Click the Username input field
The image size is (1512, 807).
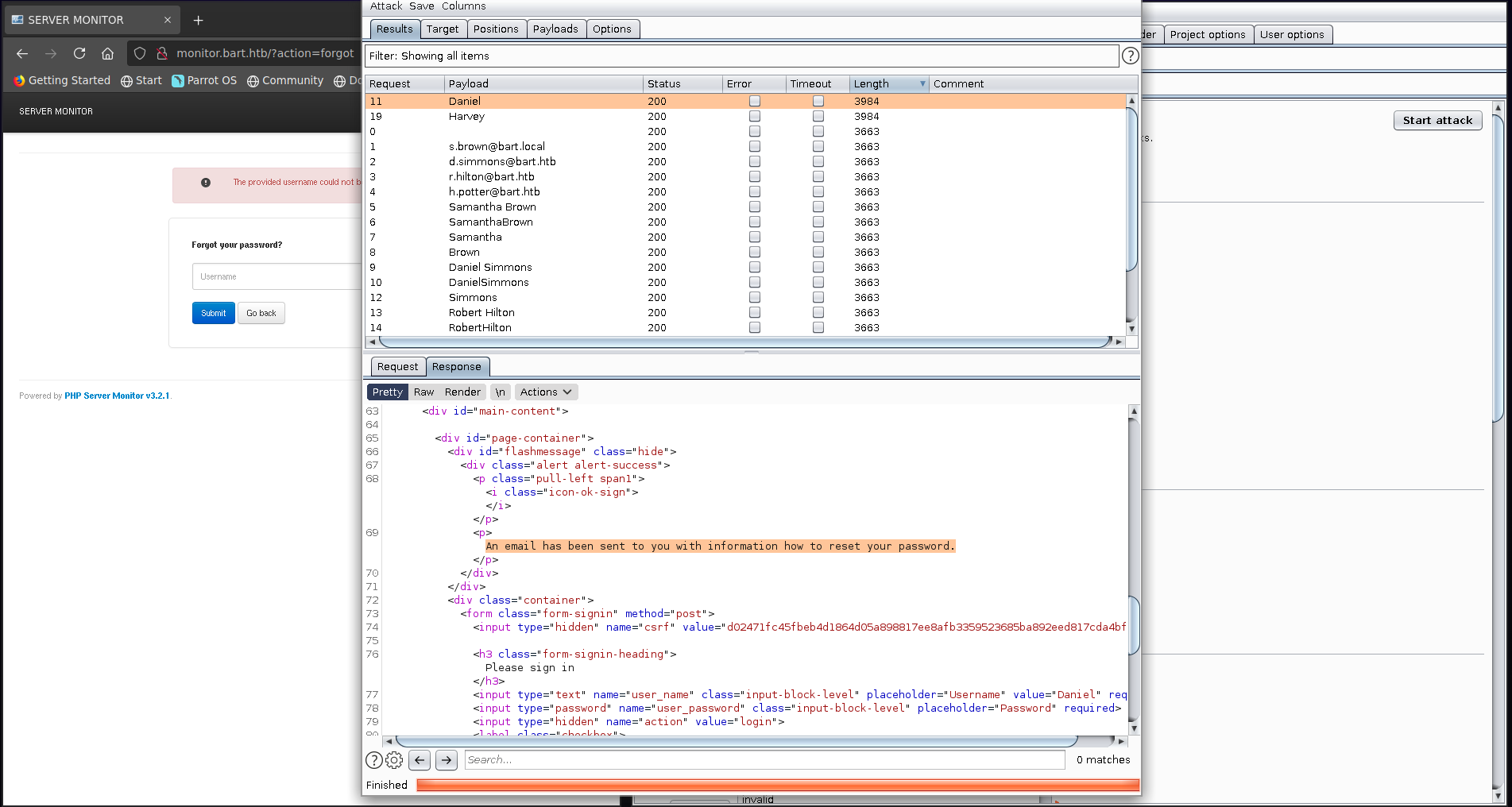pyautogui.click(x=276, y=276)
